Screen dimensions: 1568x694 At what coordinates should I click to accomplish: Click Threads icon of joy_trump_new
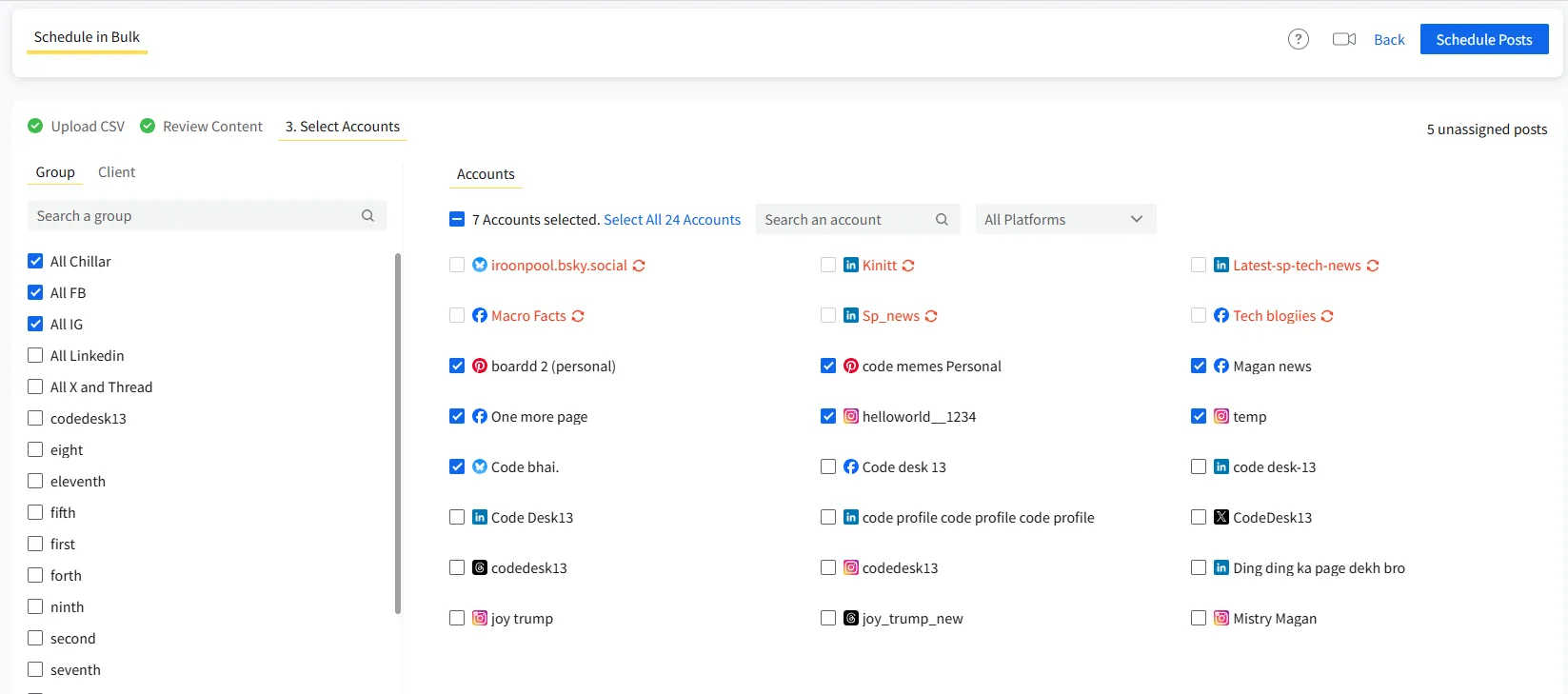[851, 618]
